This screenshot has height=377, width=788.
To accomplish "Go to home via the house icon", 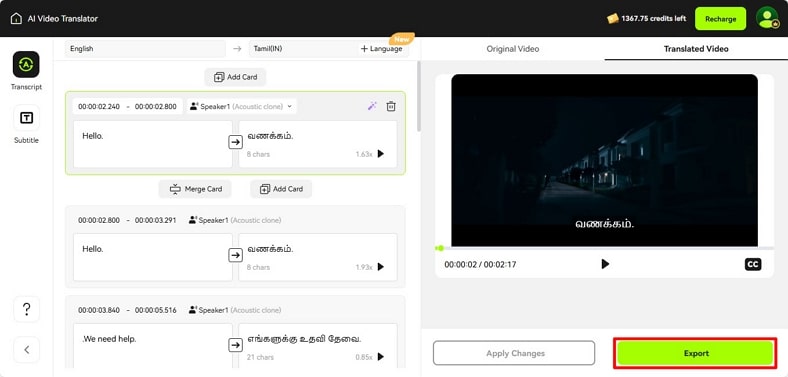I will pos(16,19).
